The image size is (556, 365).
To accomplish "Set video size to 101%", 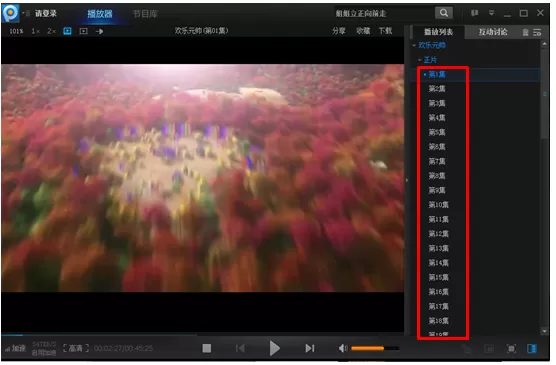I will tap(16, 32).
